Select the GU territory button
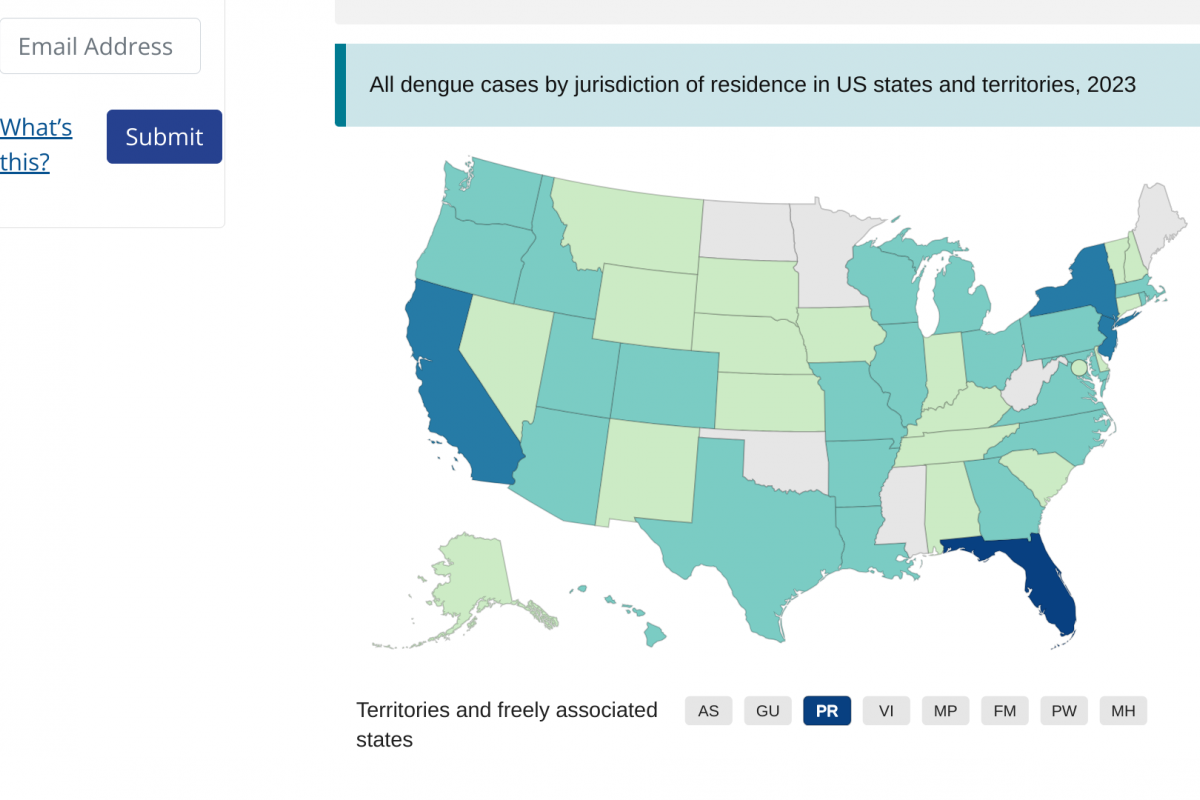Image resolution: width=1200 pixels, height=800 pixels. (768, 711)
